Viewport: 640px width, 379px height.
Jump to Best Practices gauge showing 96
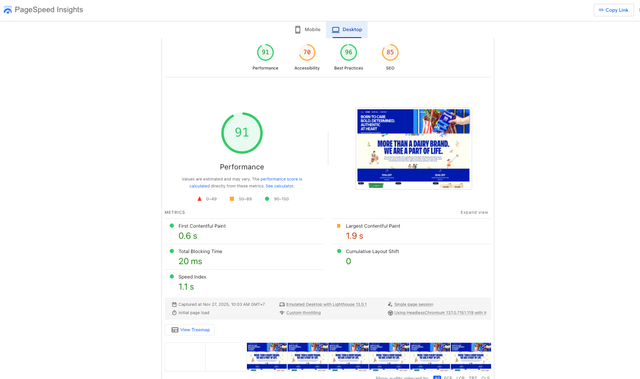(349, 52)
